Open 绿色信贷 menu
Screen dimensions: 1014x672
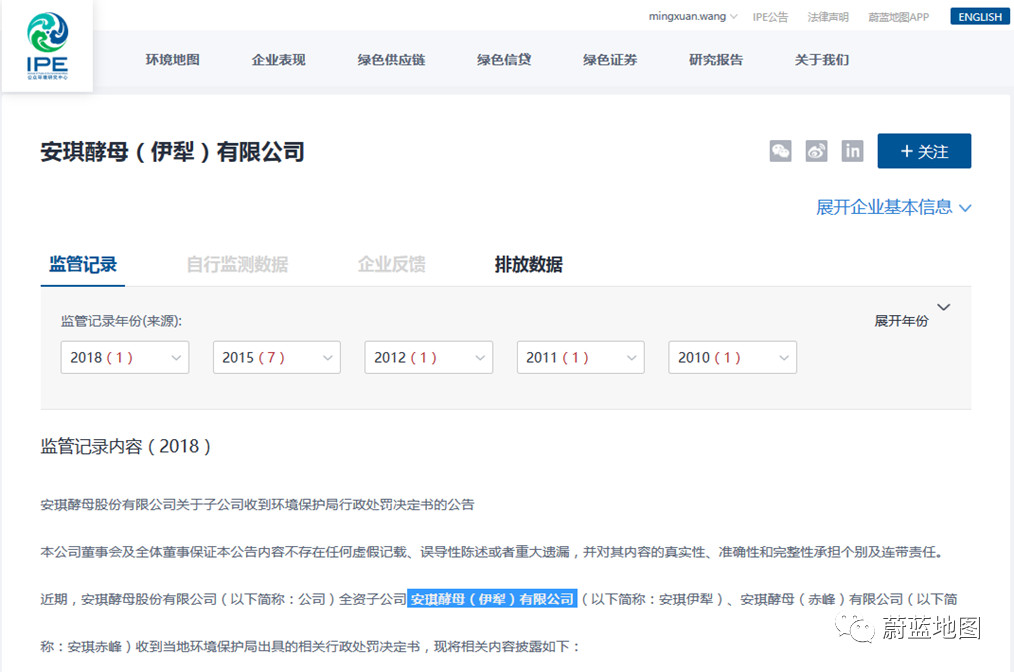click(504, 60)
